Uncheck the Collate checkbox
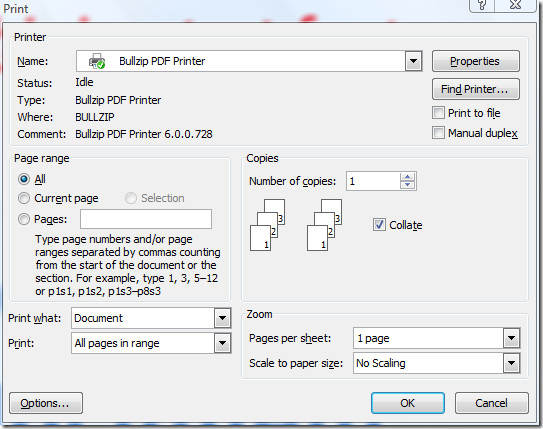Image resolution: width=543 pixels, height=429 pixels. click(379, 225)
